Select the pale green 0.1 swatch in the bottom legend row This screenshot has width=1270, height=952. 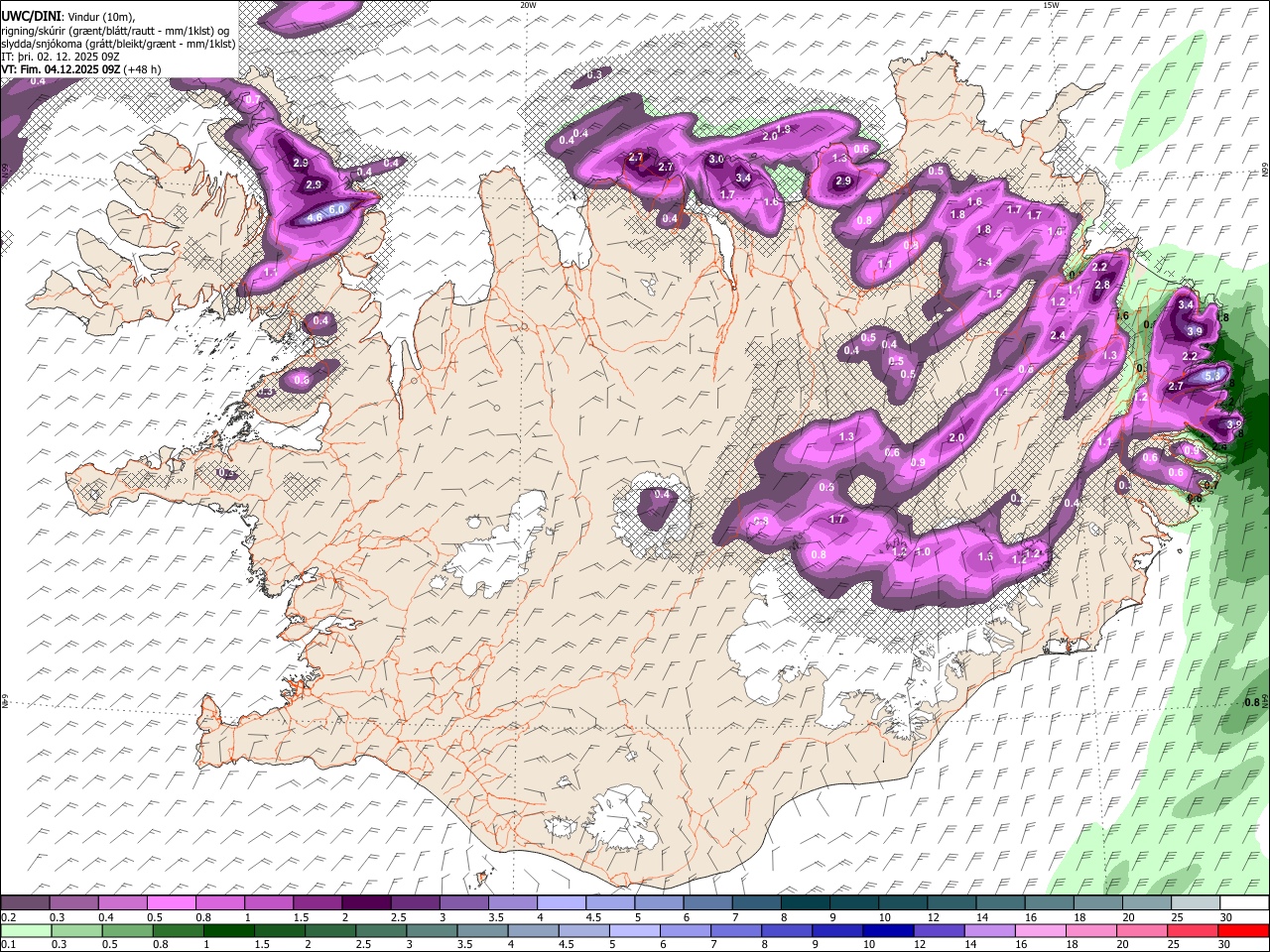25,930
